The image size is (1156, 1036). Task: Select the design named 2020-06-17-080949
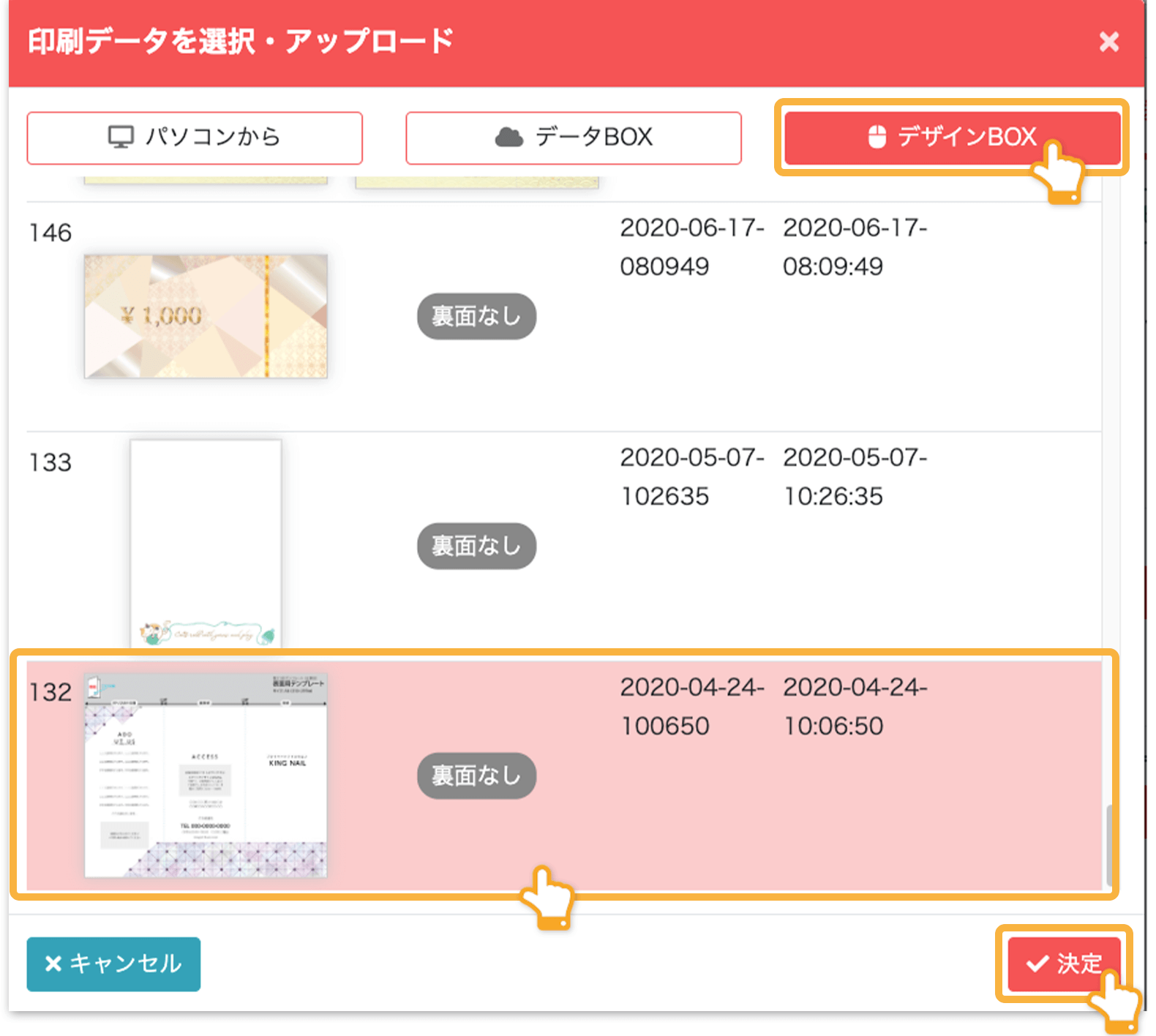pyautogui.click(x=691, y=247)
